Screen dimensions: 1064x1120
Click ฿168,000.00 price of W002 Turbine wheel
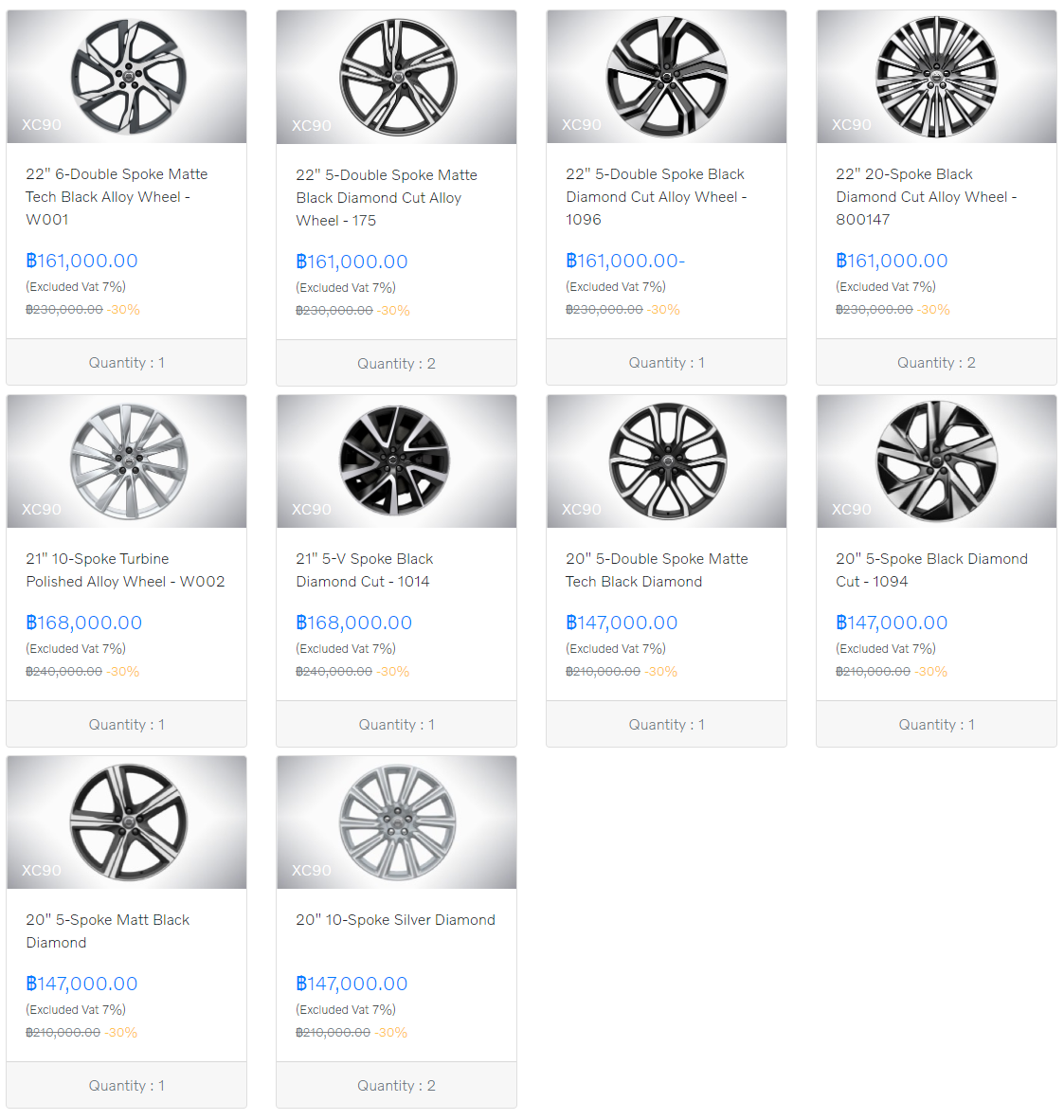83,623
